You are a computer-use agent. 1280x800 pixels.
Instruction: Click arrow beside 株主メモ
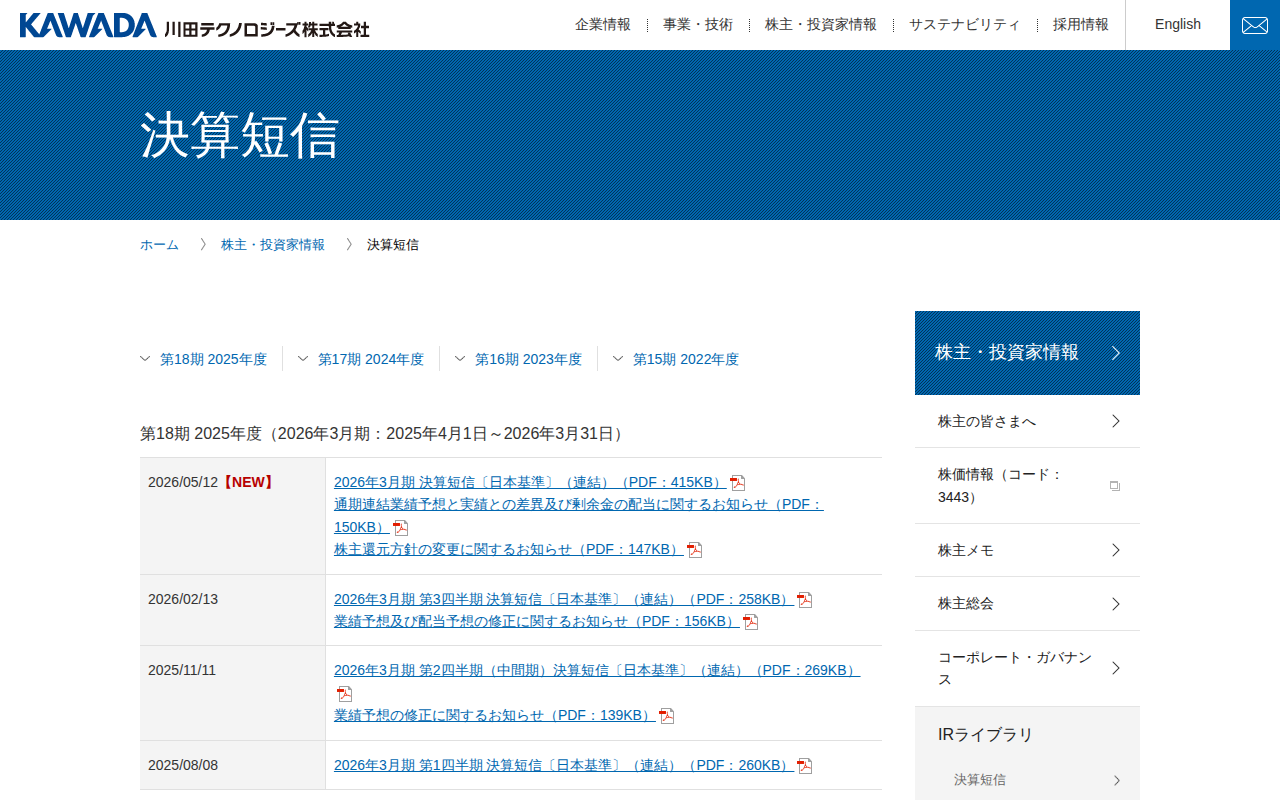tap(1116, 550)
